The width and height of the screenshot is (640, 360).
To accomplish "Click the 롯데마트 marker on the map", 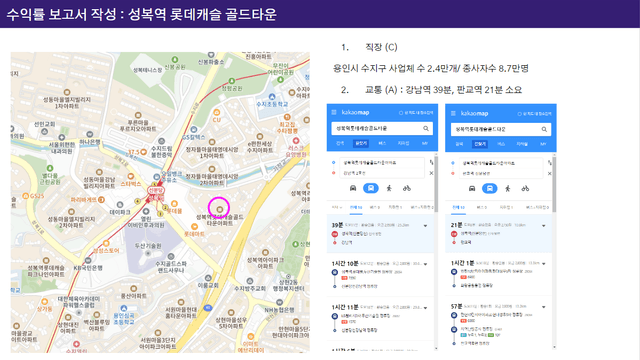I will (194, 227).
